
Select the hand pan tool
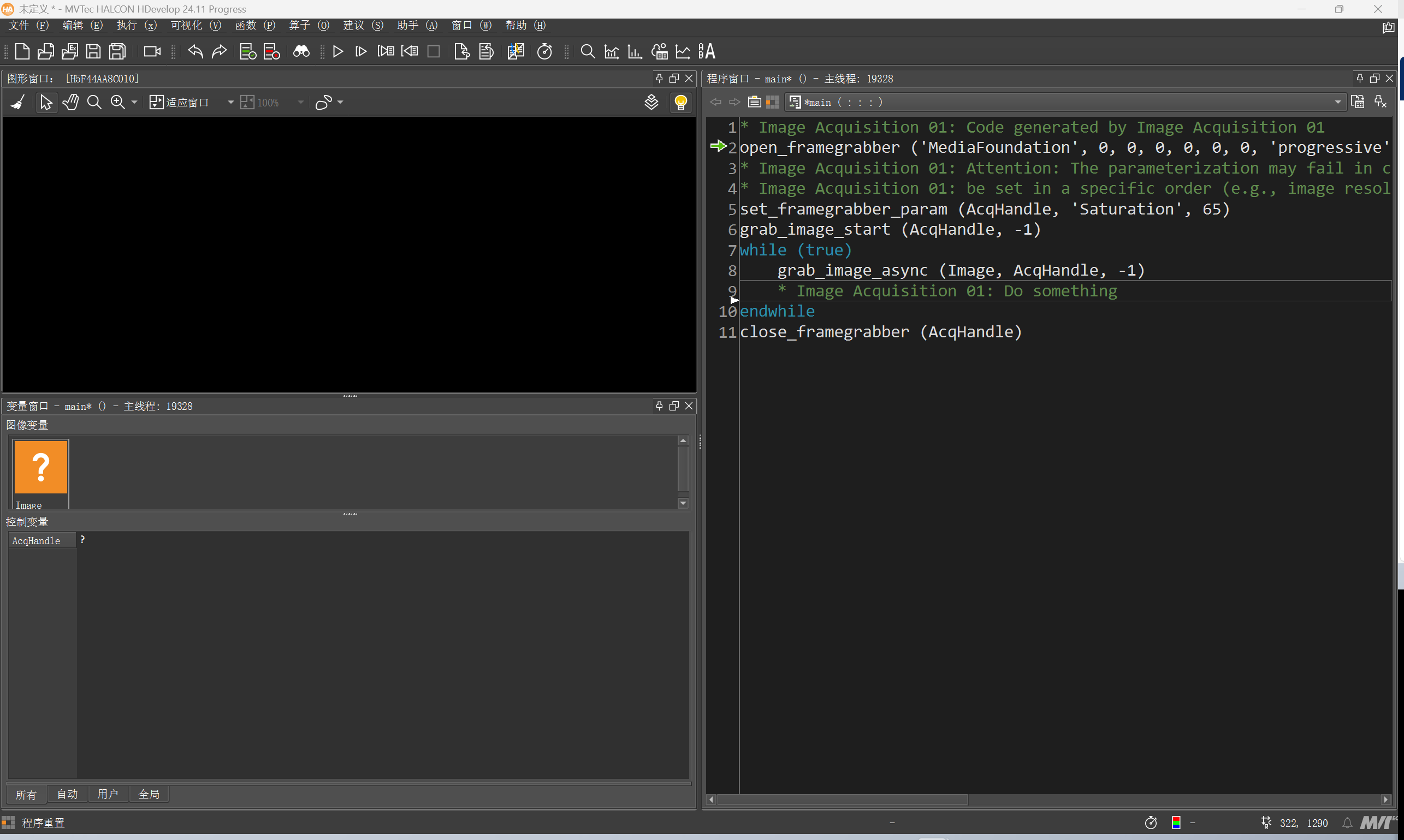coord(70,103)
